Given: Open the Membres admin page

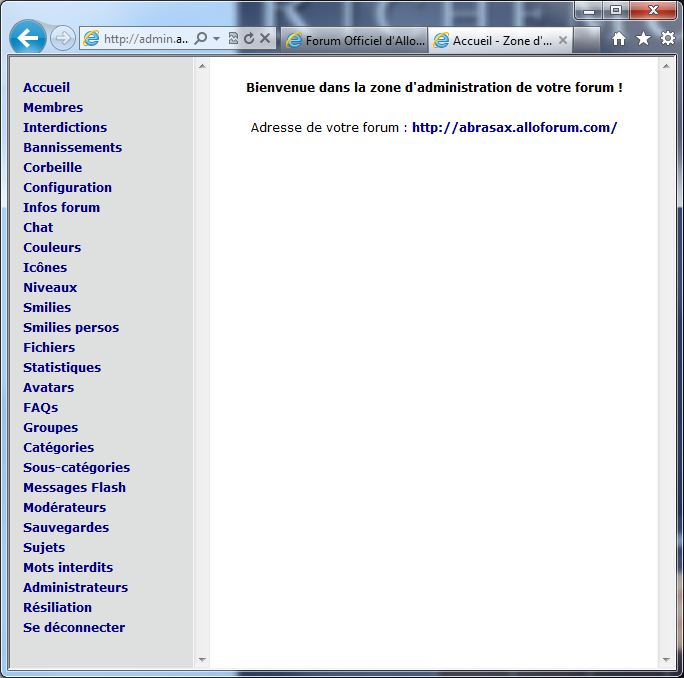Looking at the screenshot, I should coord(53,107).
